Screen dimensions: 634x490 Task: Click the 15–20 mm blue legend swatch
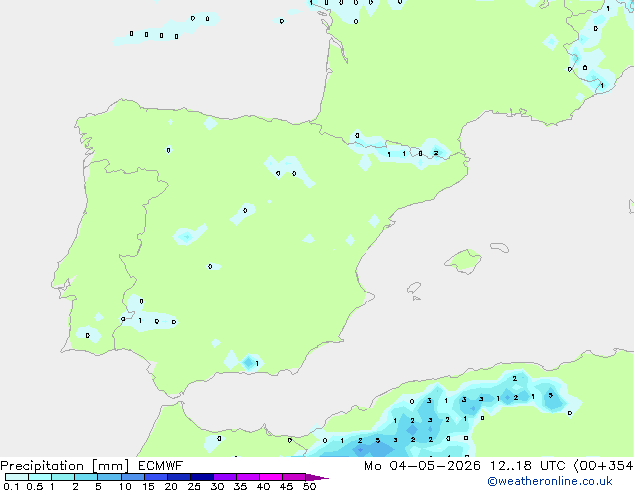pyautogui.click(x=156, y=477)
